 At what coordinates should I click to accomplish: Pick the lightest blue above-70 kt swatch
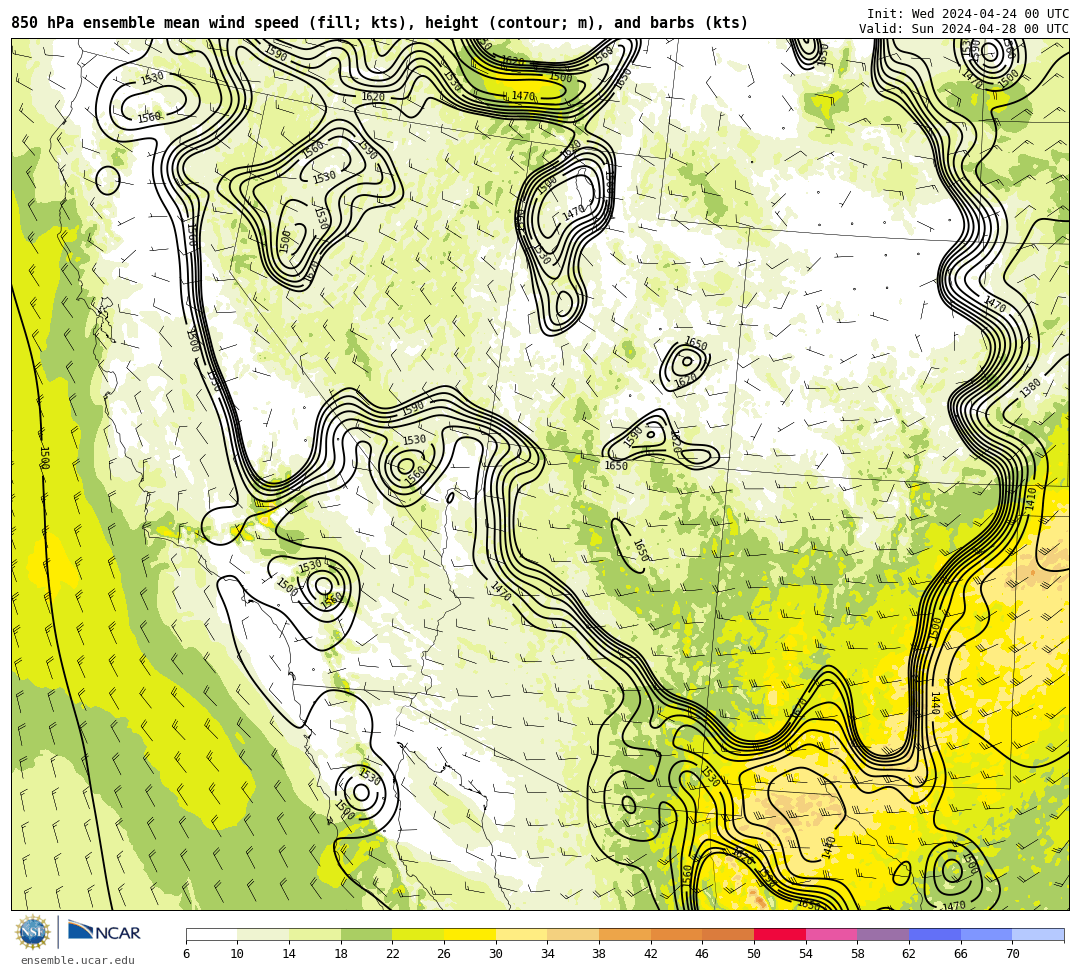click(1038, 934)
